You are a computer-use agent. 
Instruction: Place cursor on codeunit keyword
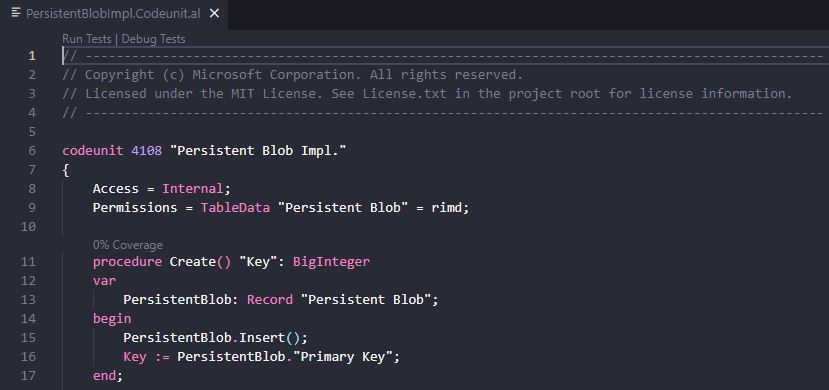click(93, 151)
